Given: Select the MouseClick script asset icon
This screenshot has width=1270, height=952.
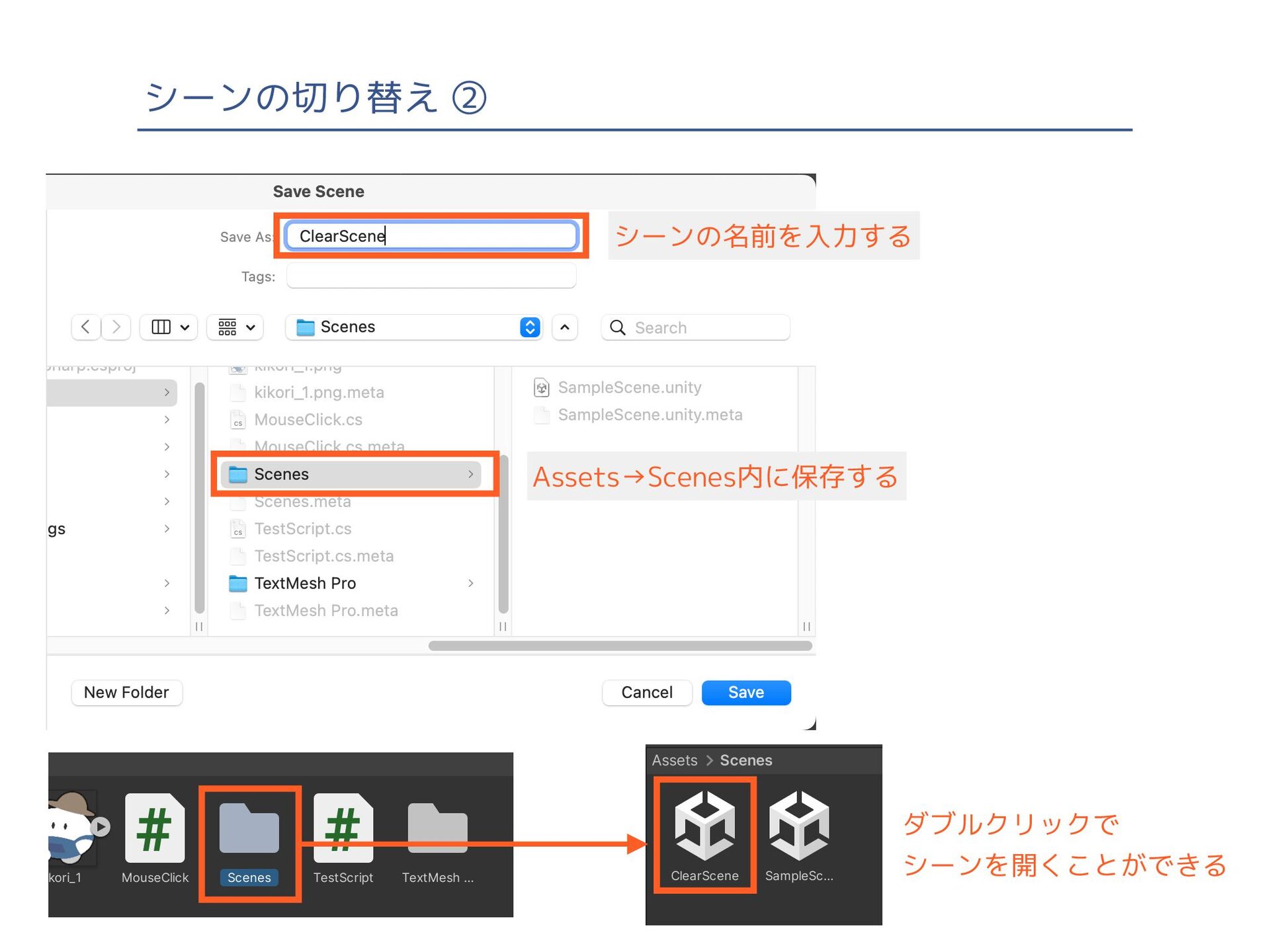Looking at the screenshot, I should [155, 828].
